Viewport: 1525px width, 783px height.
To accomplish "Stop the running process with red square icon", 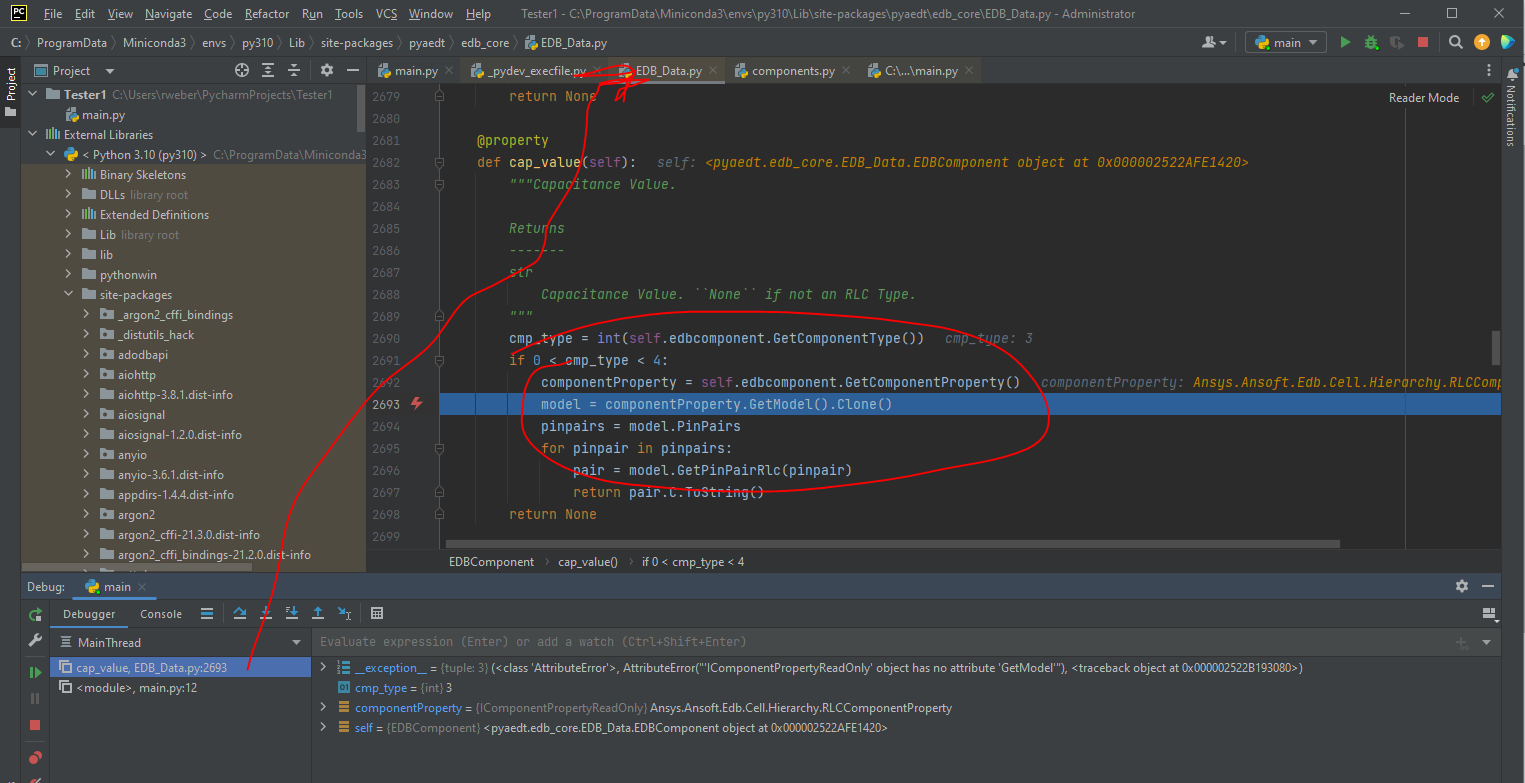I will tap(1421, 42).
